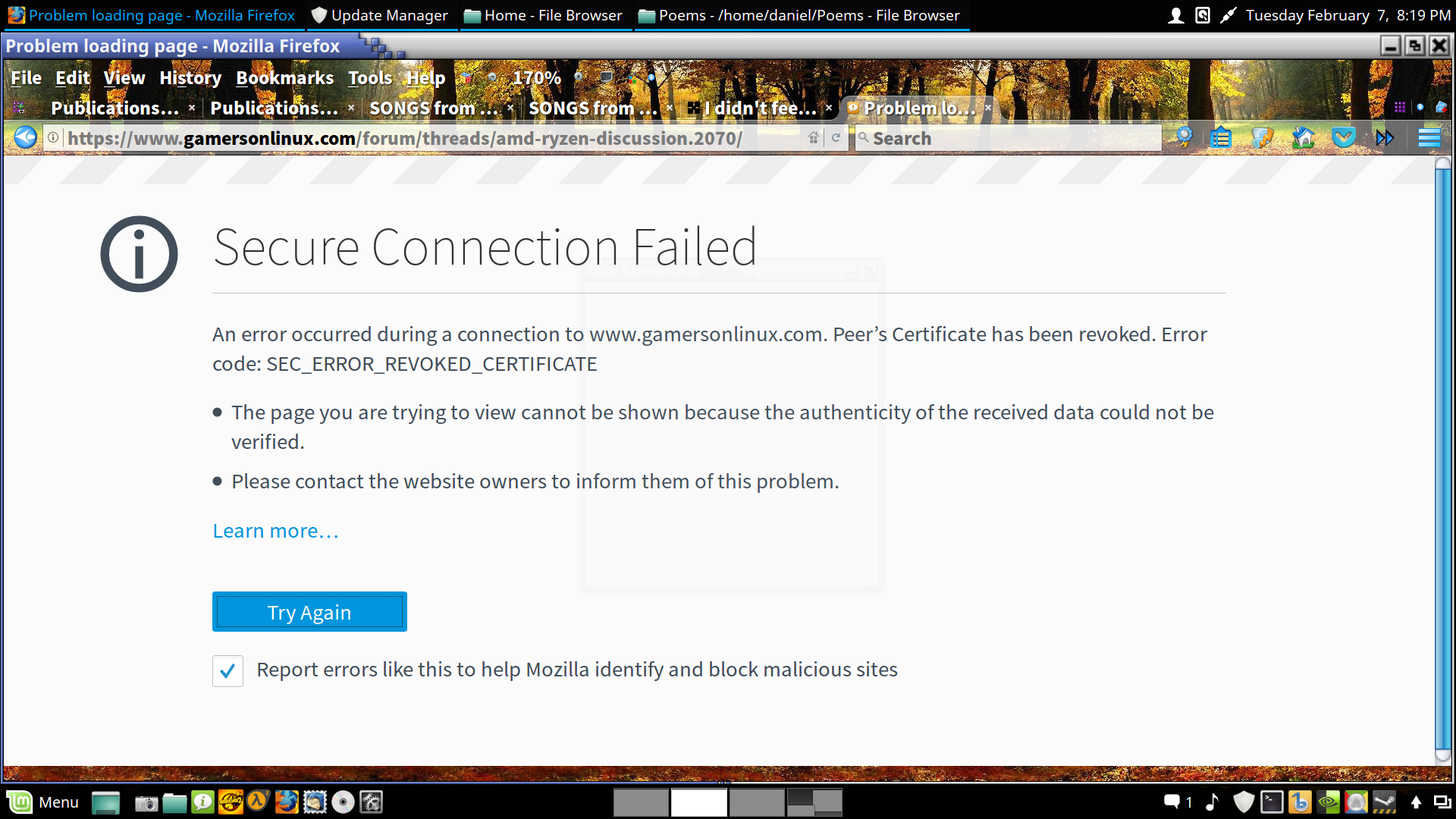Click the blue ribbon badge toolbar icon

pyautogui.click(x=1184, y=137)
